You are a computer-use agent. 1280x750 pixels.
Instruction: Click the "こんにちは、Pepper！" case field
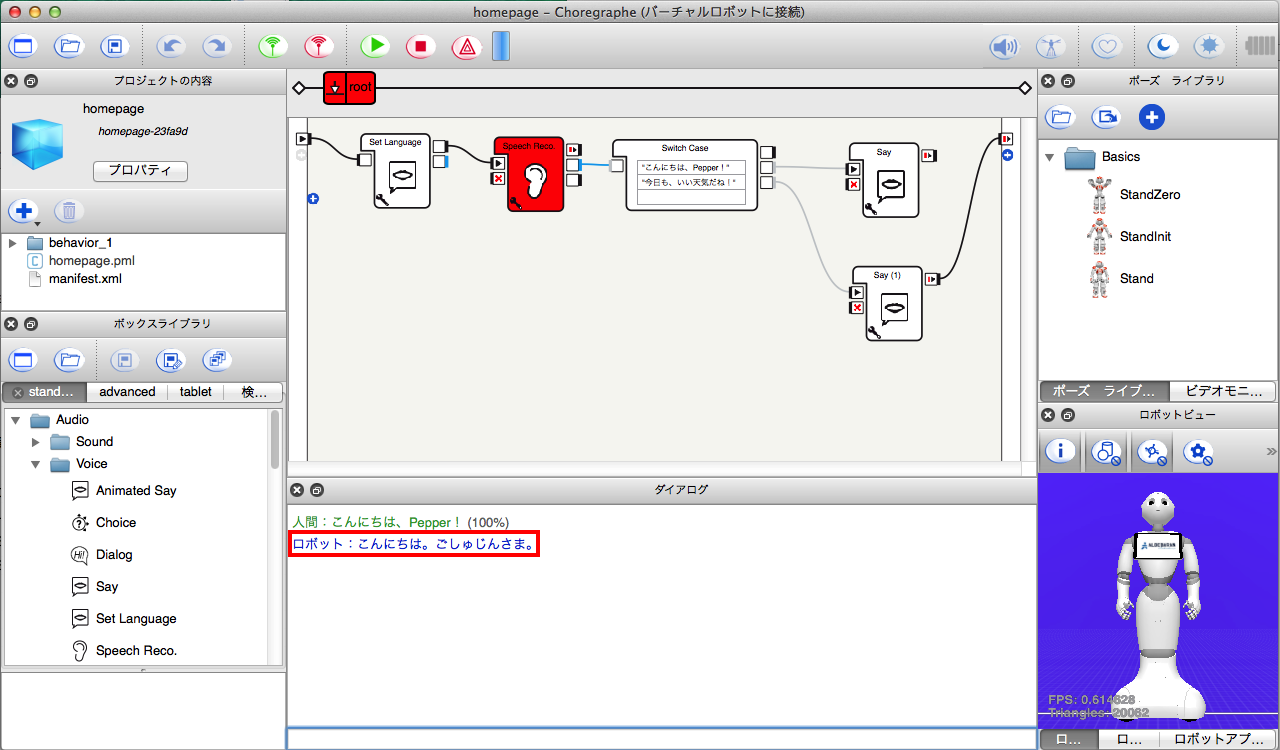[x=692, y=167]
